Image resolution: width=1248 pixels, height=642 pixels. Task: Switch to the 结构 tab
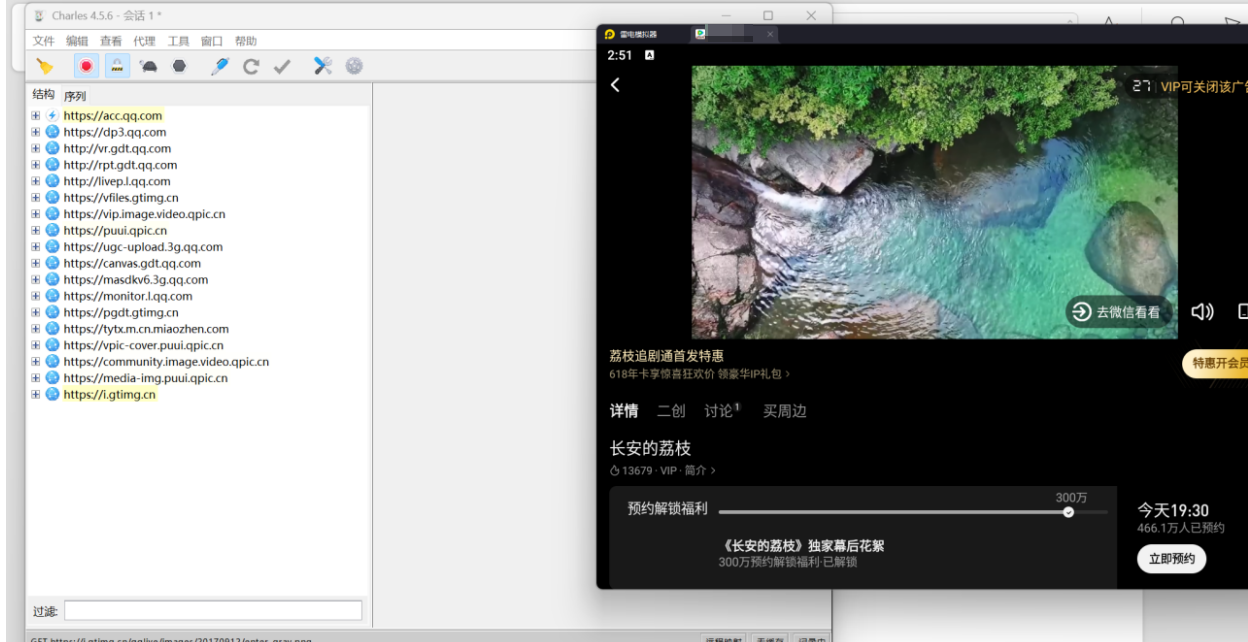point(44,94)
